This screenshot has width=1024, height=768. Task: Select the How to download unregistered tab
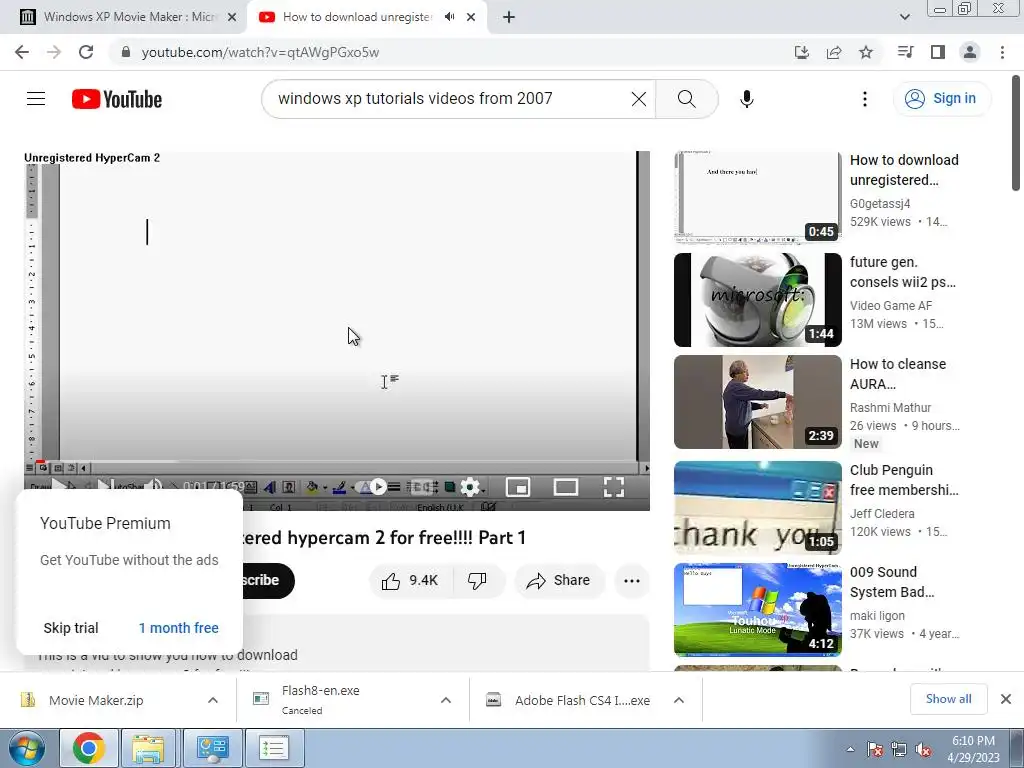click(x=357, y=17)
